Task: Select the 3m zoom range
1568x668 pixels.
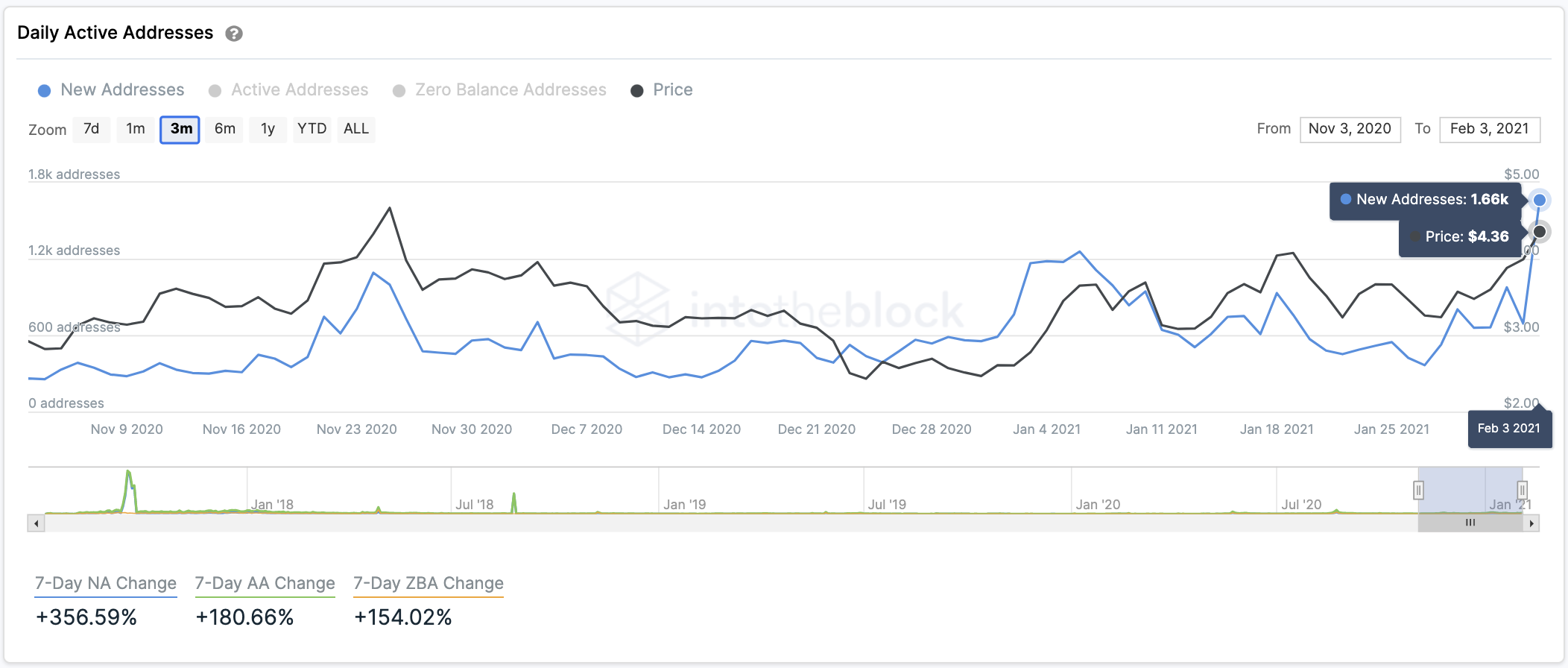Action: 180,129
